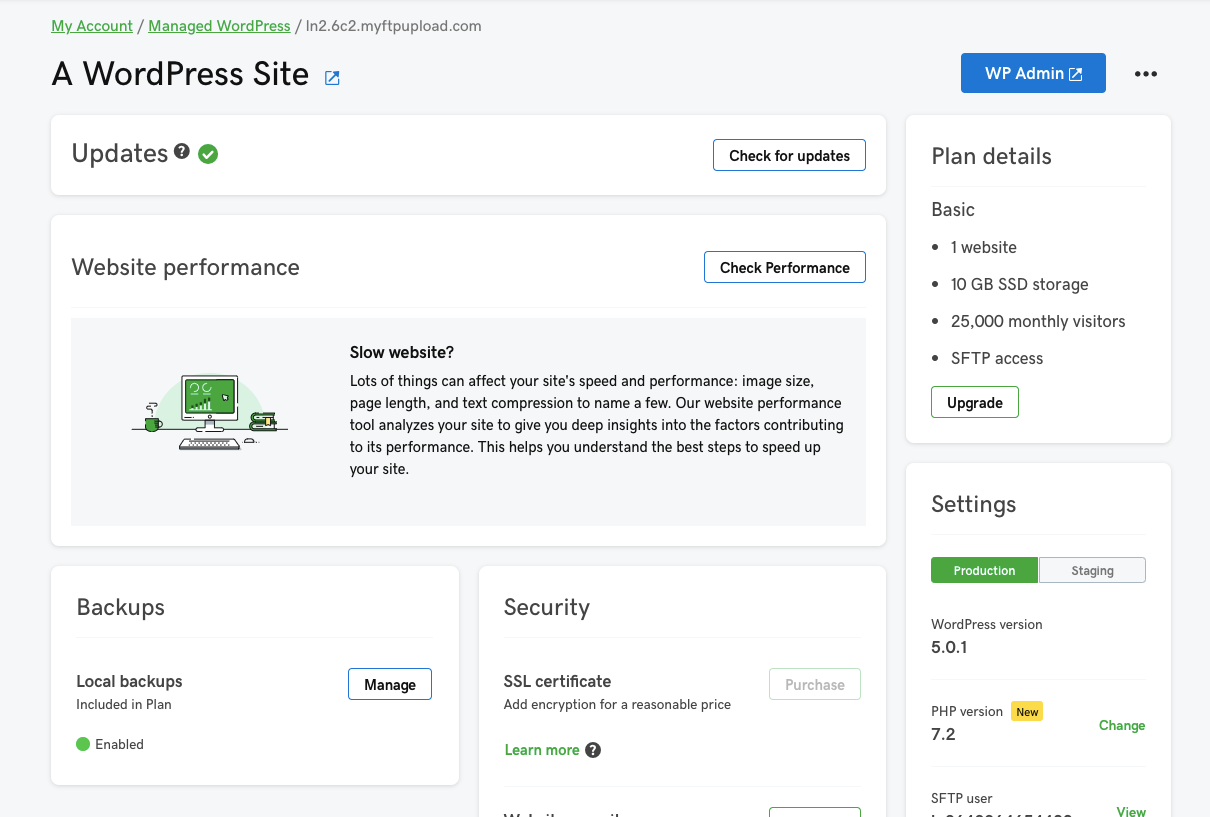Click PHP version value 7.2
The image size is (1210, 817).
click(x=943, y=734)
